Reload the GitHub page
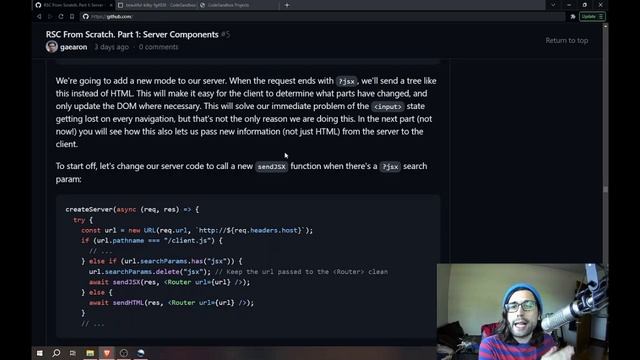Screen dimensions: 640x360 (x=61, y=17)
